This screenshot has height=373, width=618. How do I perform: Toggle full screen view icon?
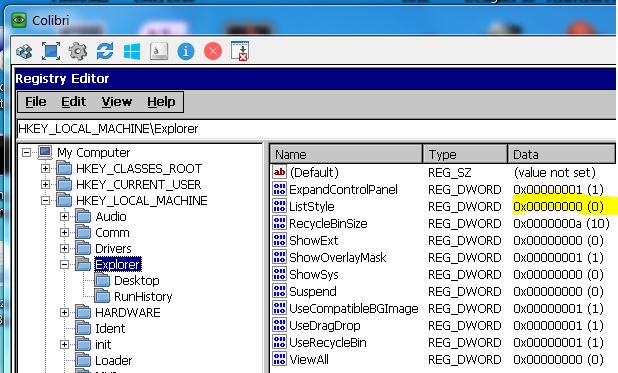click(51, 51)
